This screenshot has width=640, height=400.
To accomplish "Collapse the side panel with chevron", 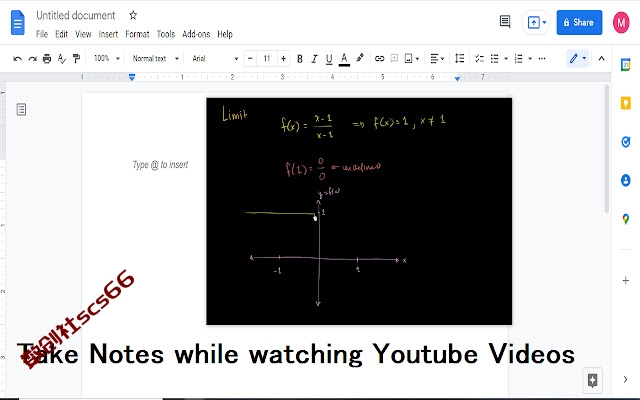I will (625, 379).
